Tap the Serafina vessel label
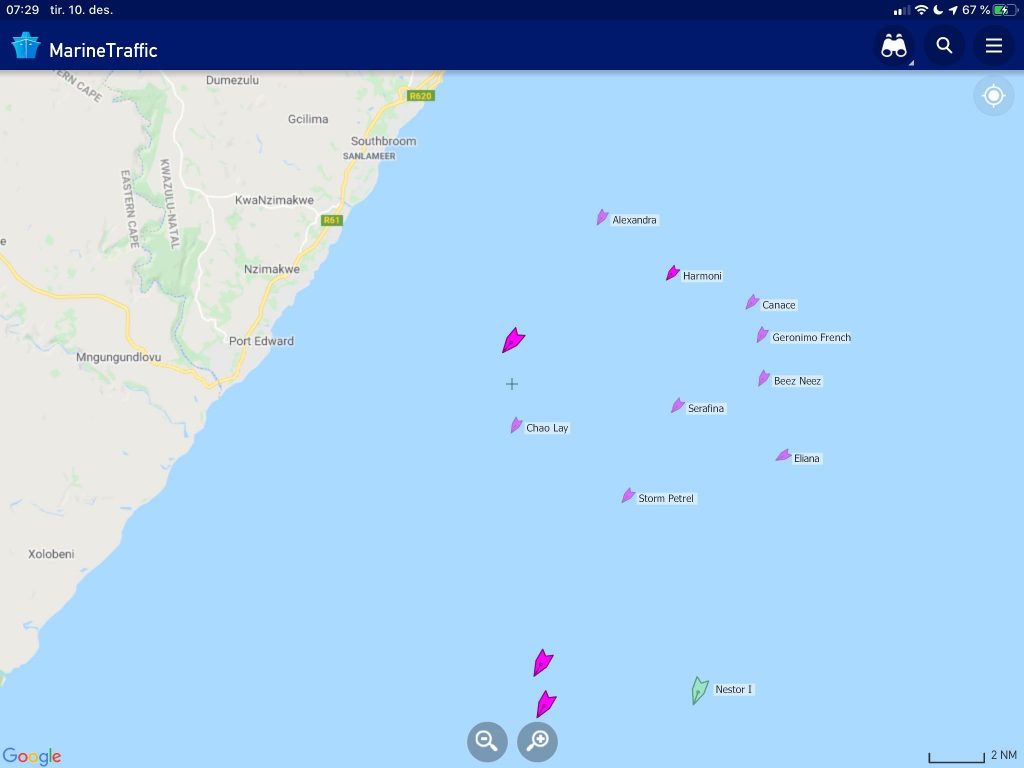Screen dimensions: 1024x768 (x=706, y=408)
